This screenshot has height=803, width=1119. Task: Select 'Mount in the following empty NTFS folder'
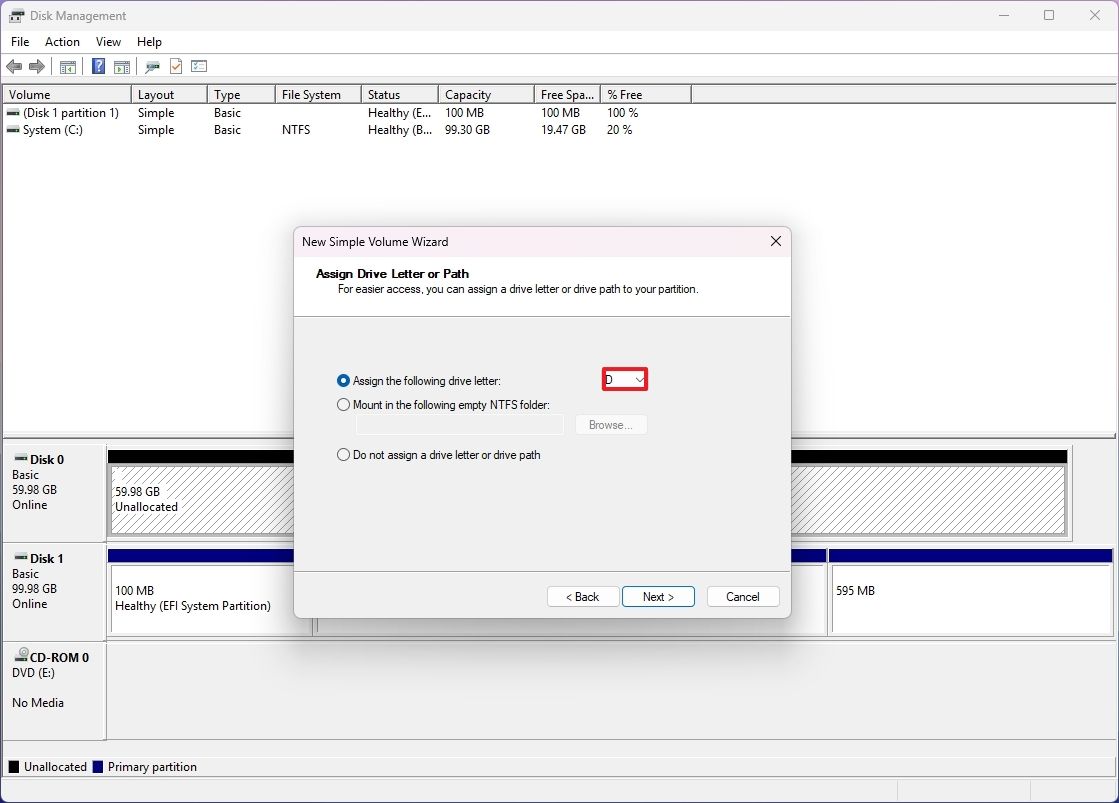point(343,404)
